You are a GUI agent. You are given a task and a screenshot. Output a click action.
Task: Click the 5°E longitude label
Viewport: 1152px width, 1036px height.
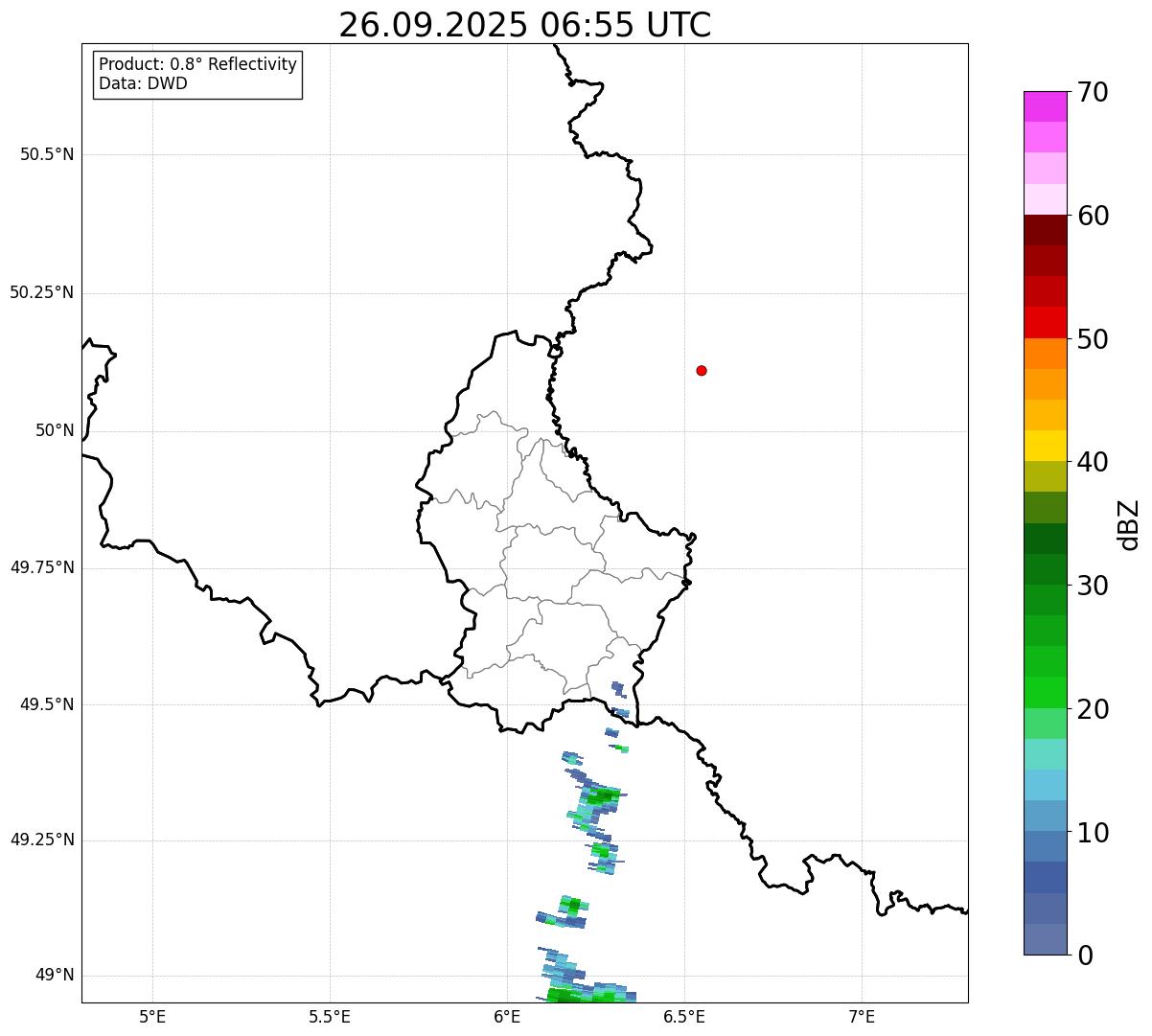tap(152, 1016)
